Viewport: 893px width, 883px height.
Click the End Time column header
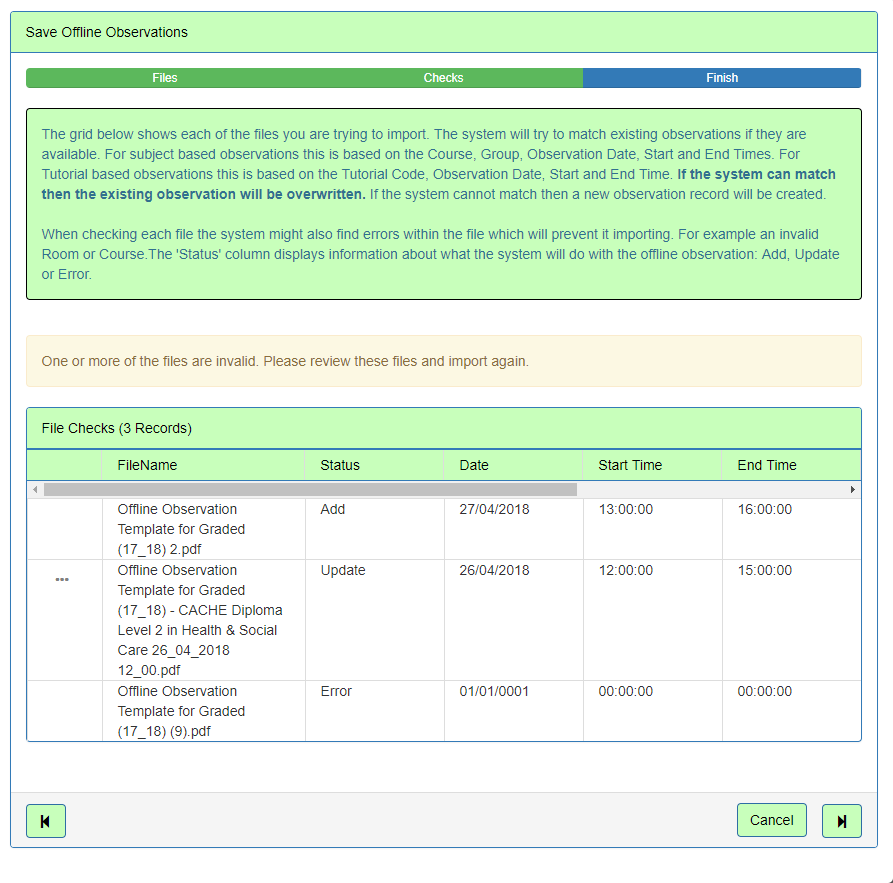791,465
